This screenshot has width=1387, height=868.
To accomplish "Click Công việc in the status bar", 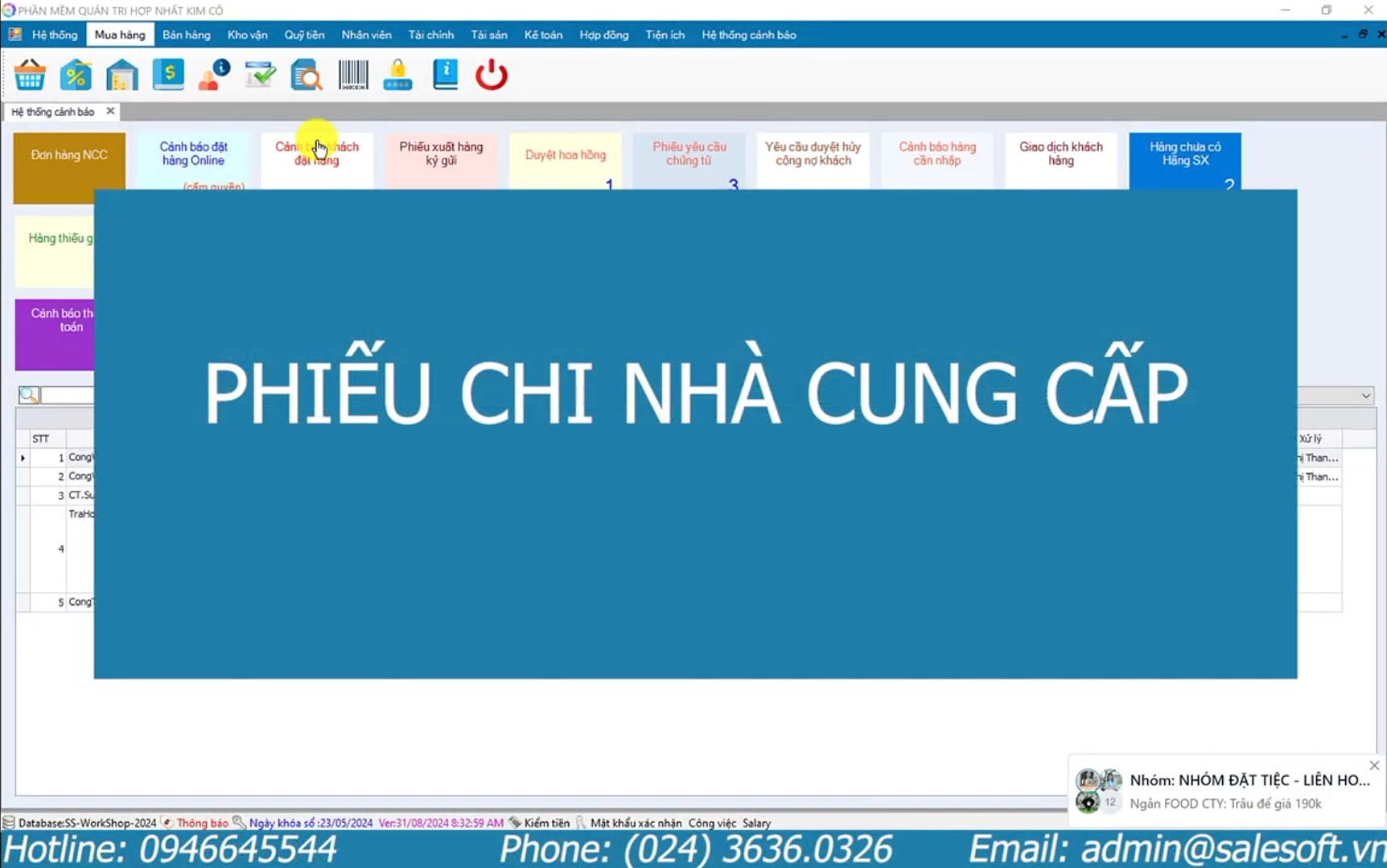I will pyautogui.click(x=712, y=823).
